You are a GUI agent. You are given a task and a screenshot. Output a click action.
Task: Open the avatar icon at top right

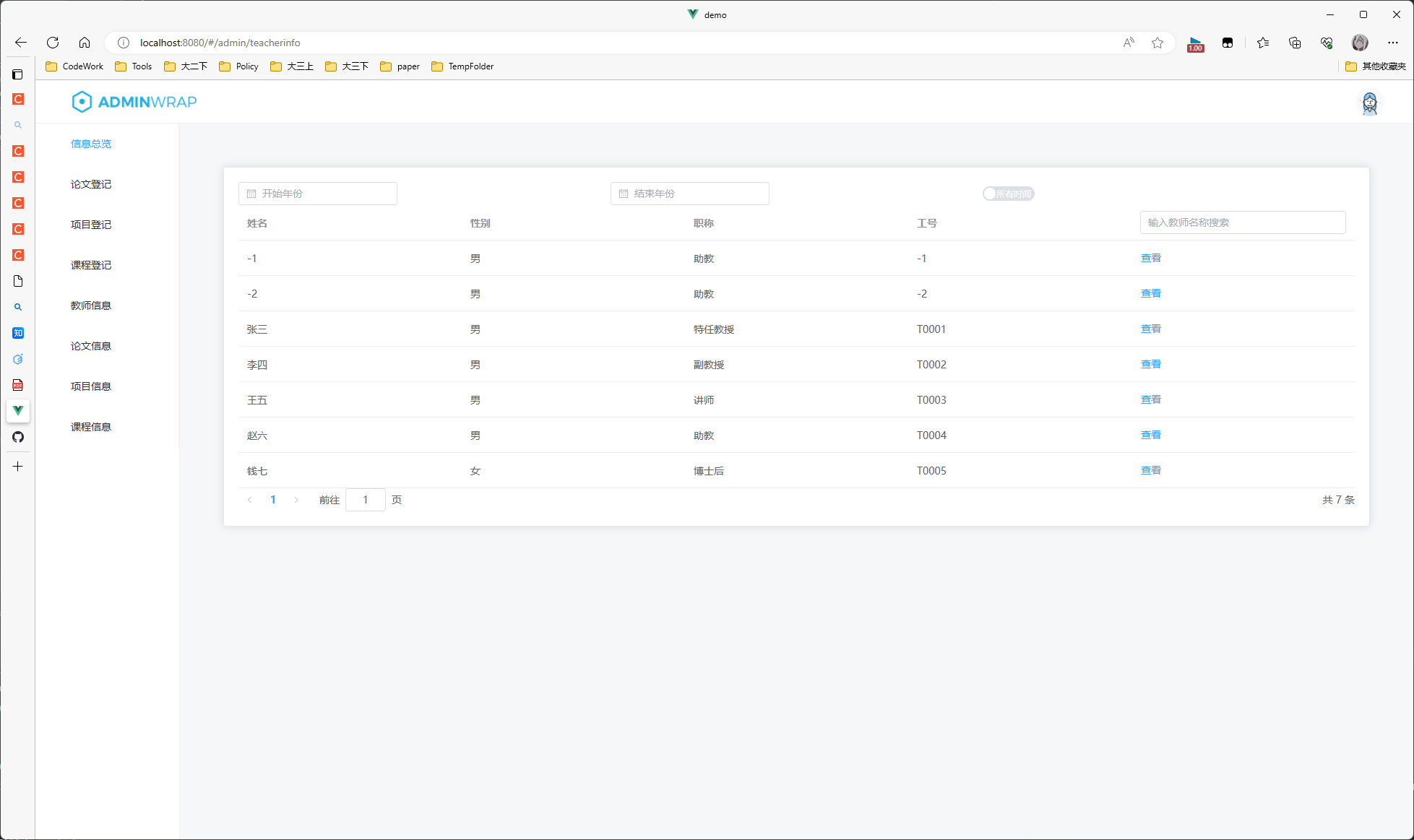pyautogui.click(x=1370, y=103)
